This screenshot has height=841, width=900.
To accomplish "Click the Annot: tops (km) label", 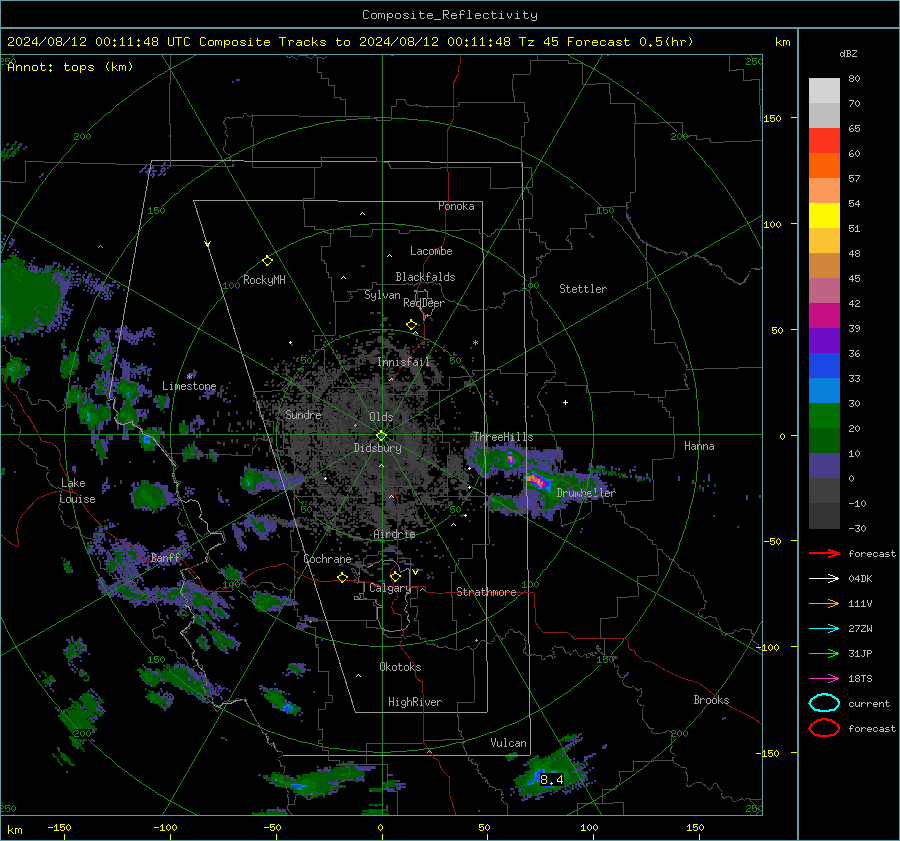I will (70, 67).
